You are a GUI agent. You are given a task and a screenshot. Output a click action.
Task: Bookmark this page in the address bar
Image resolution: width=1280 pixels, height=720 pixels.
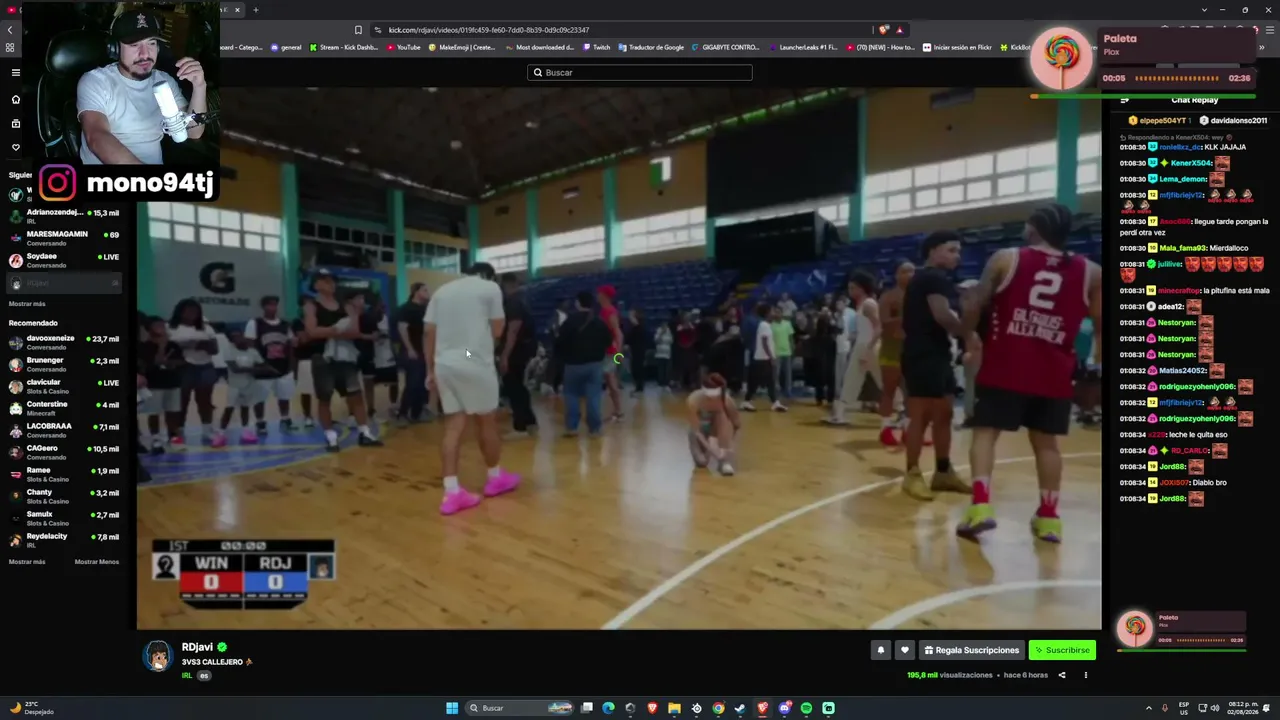(358, 30)
